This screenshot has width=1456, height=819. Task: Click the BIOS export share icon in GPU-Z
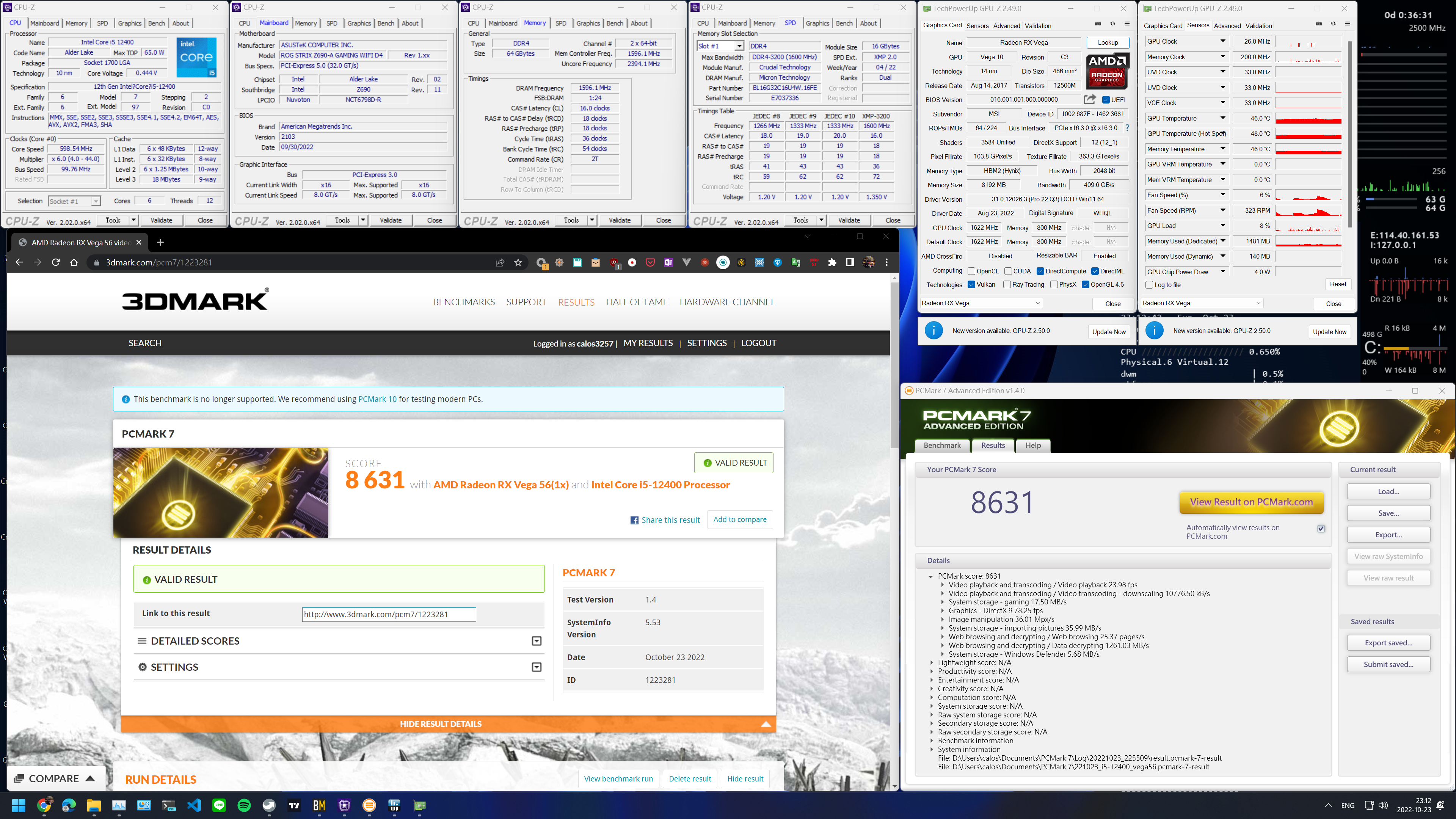[1089, 99]
